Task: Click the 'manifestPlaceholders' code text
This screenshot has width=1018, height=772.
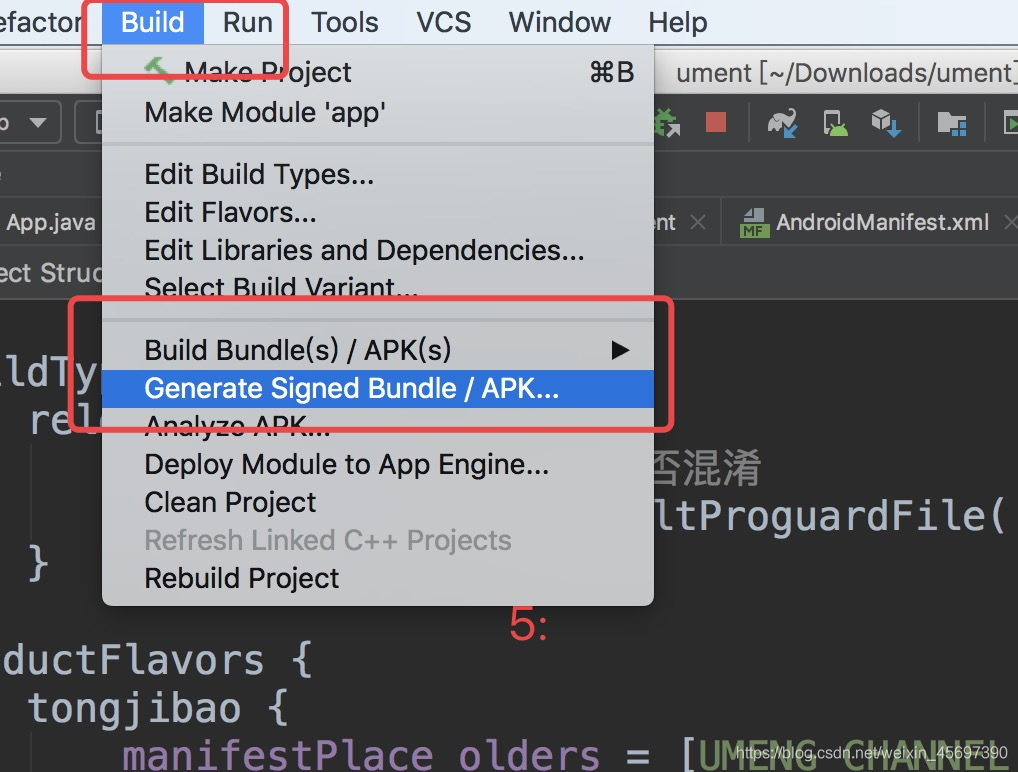Action: point(361,754)
